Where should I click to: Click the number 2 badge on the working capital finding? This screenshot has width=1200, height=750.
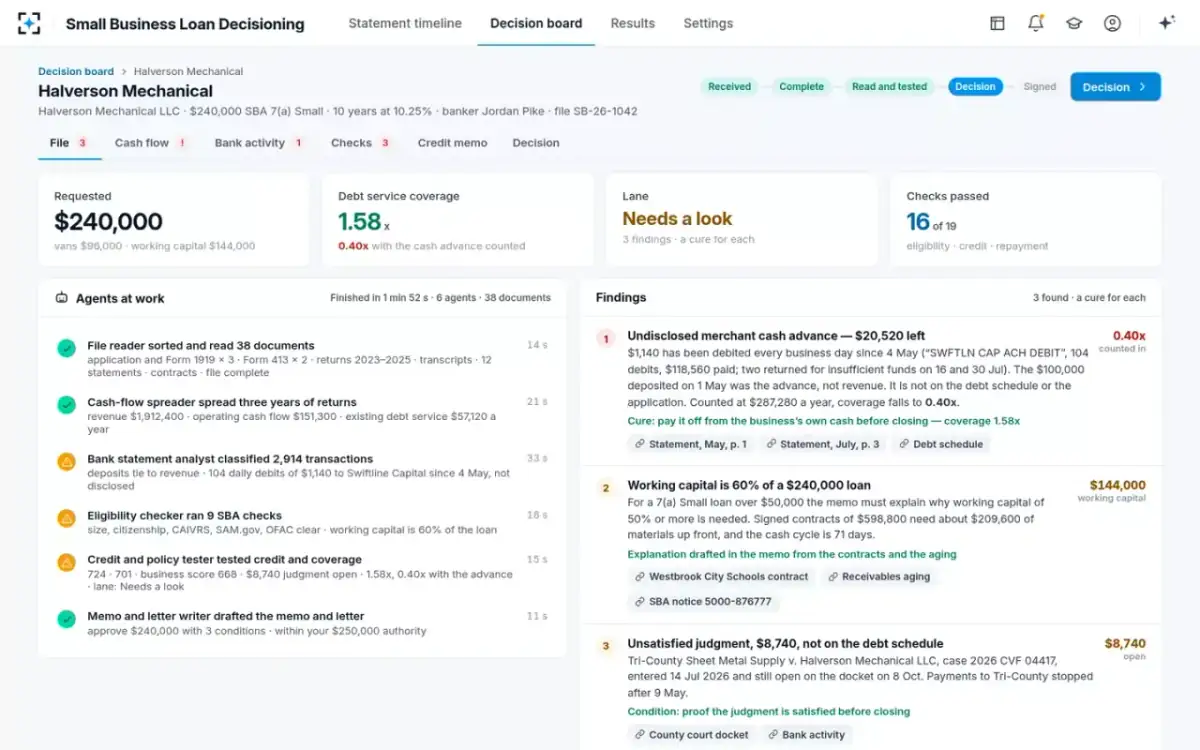(605, 489)
